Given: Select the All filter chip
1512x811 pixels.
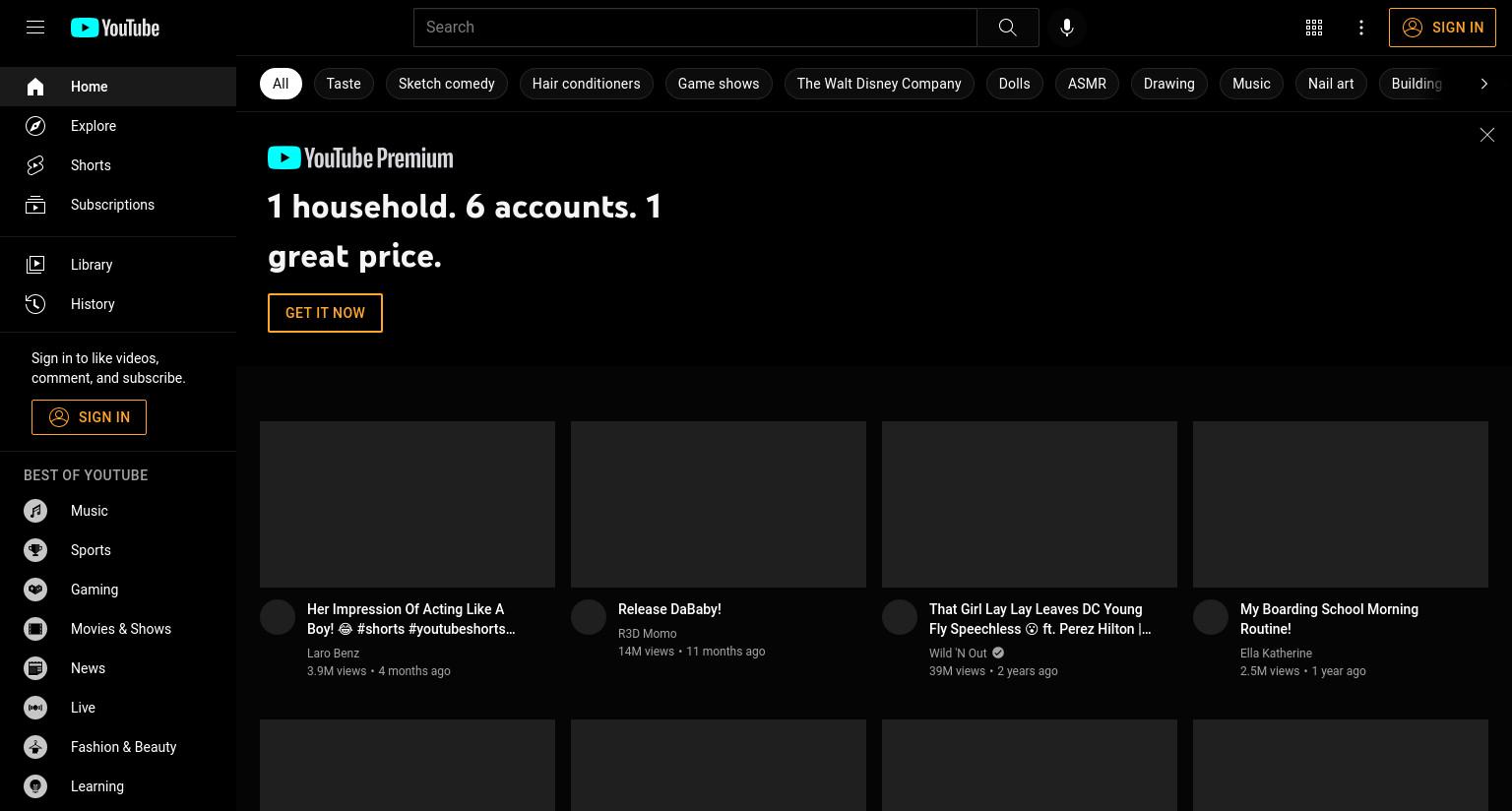Looking at the screenshot, I should coord(281,84).
